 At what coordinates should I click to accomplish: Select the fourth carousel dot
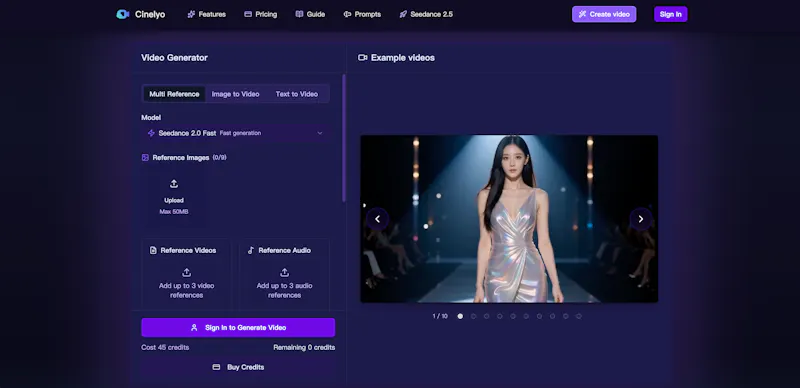500,317
